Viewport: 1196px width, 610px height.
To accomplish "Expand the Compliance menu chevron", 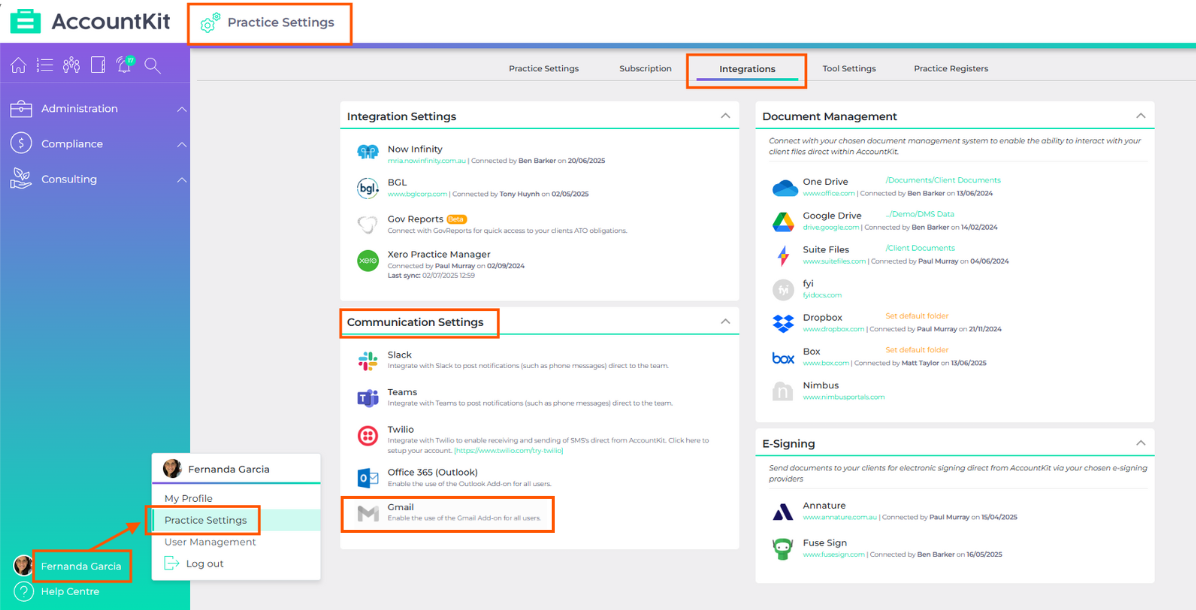I will click(x=182, y=144).
